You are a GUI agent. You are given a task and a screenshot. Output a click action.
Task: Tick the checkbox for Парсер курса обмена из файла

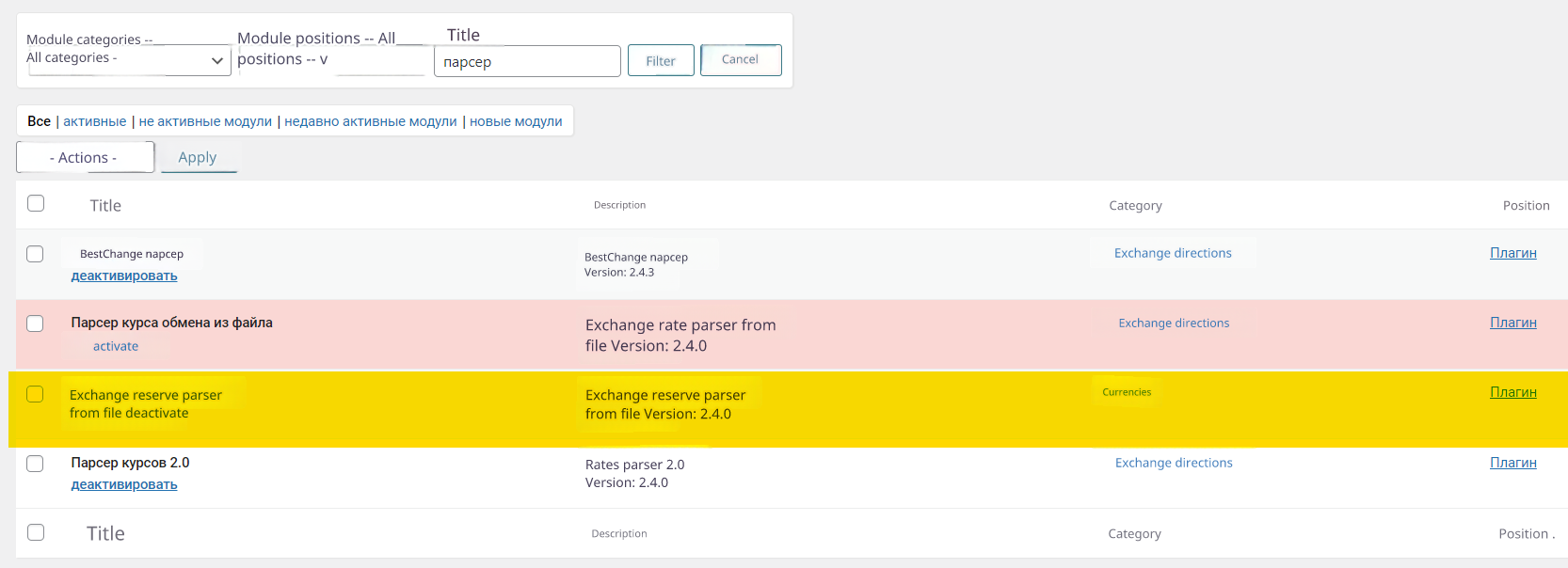coord(35,323)
